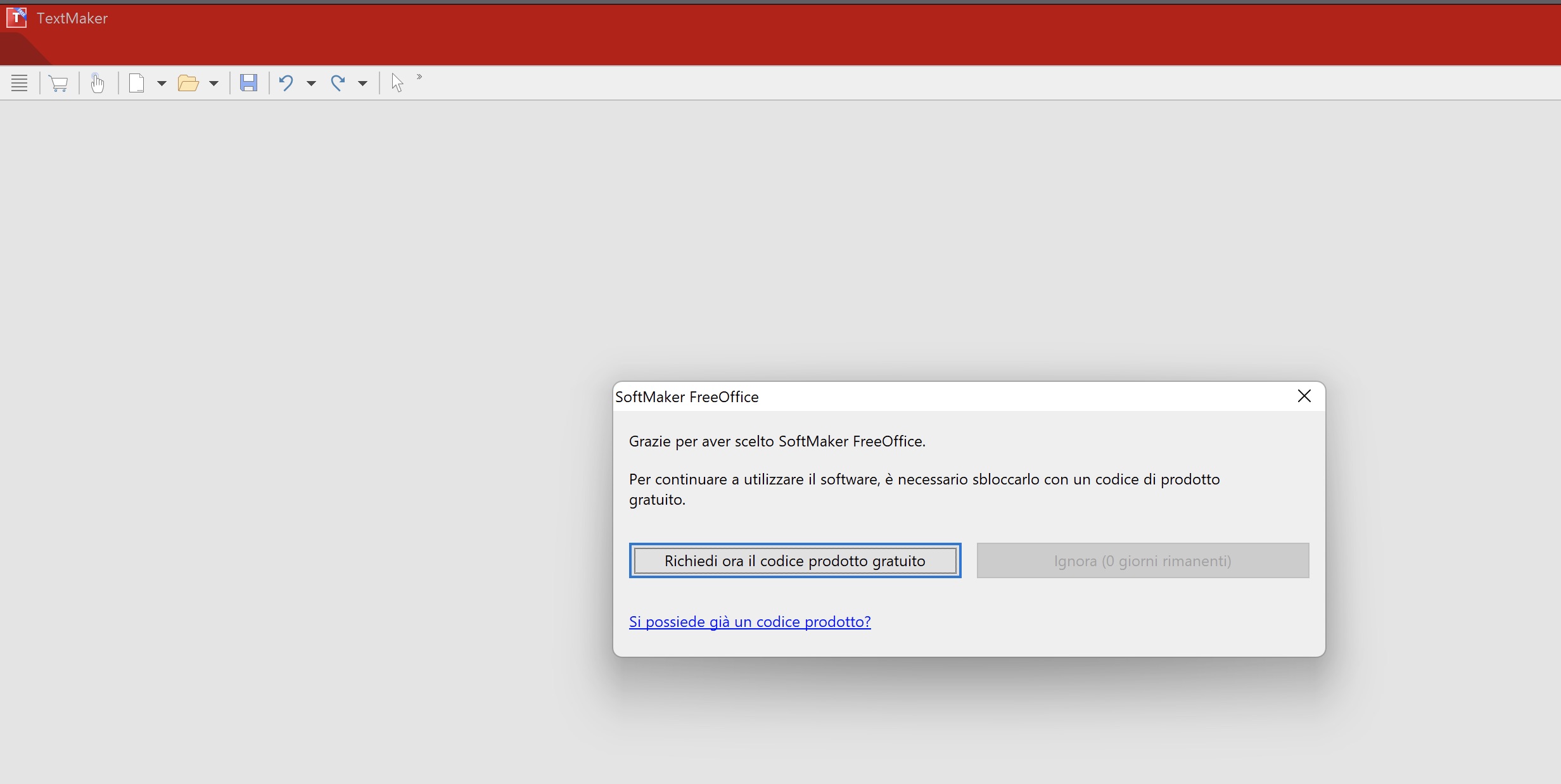Expand the open file dropdown arrow
Image resolution: width=1561 pixels, height=784 pixels.
(213, 84)
